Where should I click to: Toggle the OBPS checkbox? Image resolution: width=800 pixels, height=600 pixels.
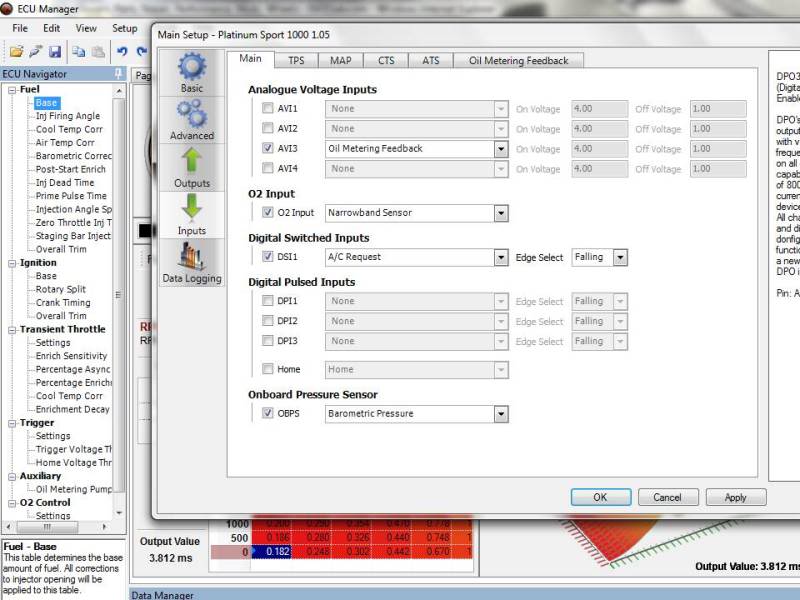tap(267, 413)
